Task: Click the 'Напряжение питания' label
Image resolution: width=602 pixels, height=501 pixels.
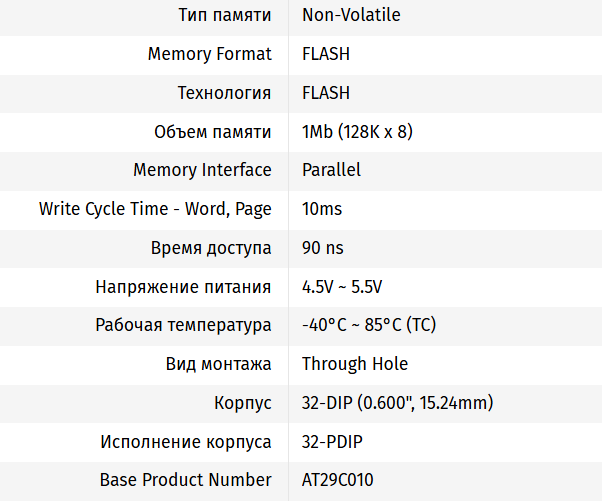Action: [x=183, y=287]
